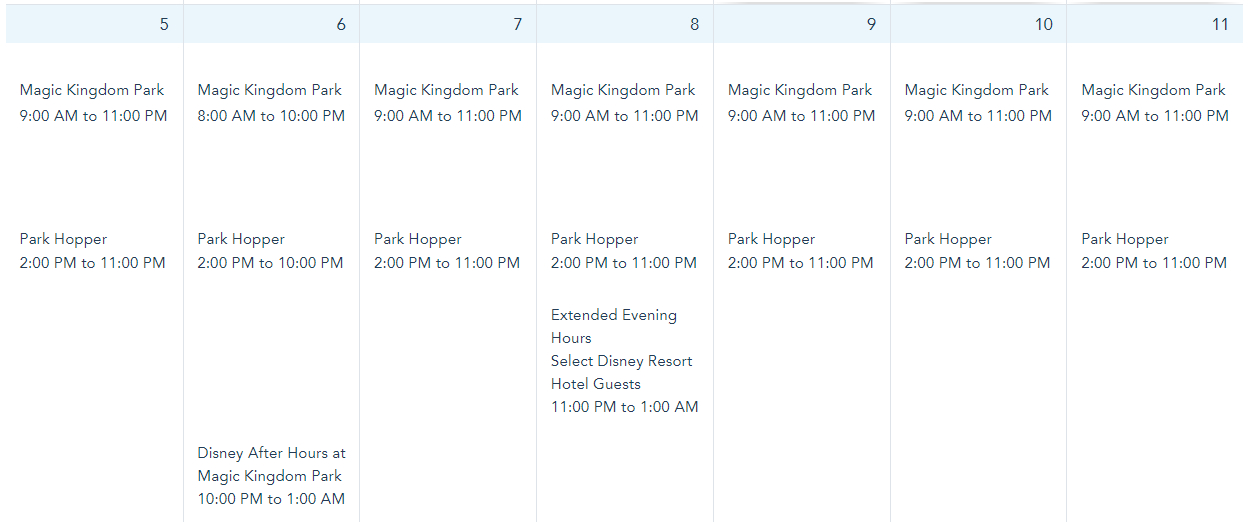Select day 10 in the calendar header
This screenshot has width=1256, height=522.
click(1044, 24)
